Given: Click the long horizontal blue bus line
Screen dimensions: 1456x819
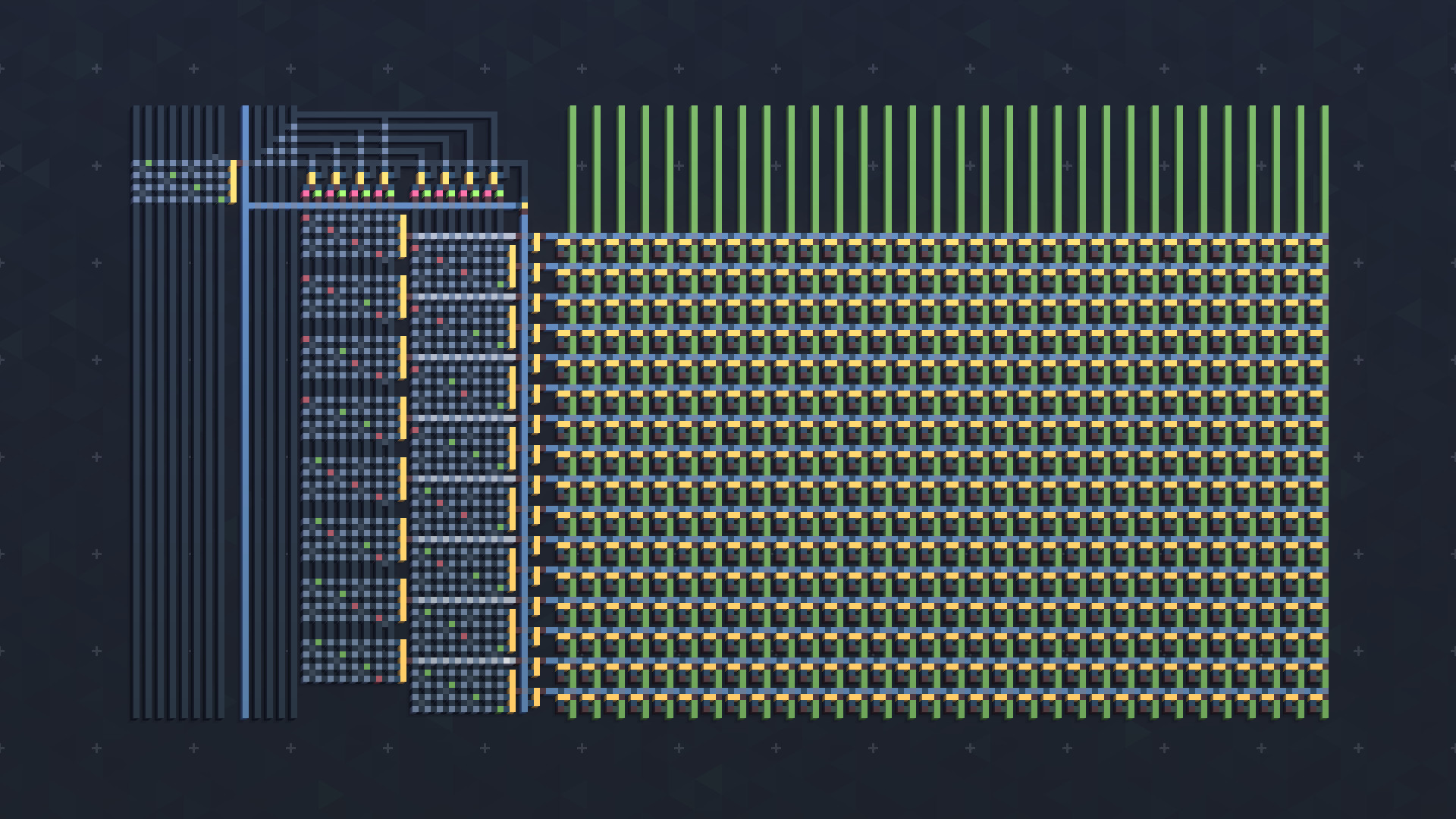Looking at the screenshot, I should coord(379,205).
